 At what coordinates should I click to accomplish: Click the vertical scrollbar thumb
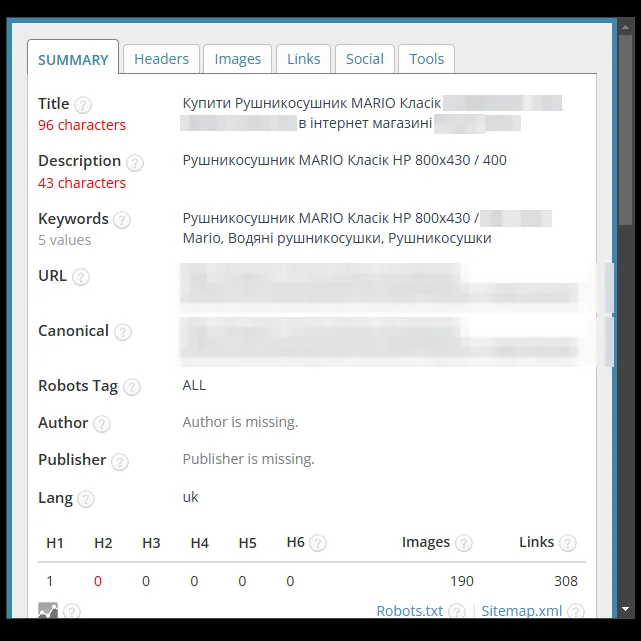point(625,130)
